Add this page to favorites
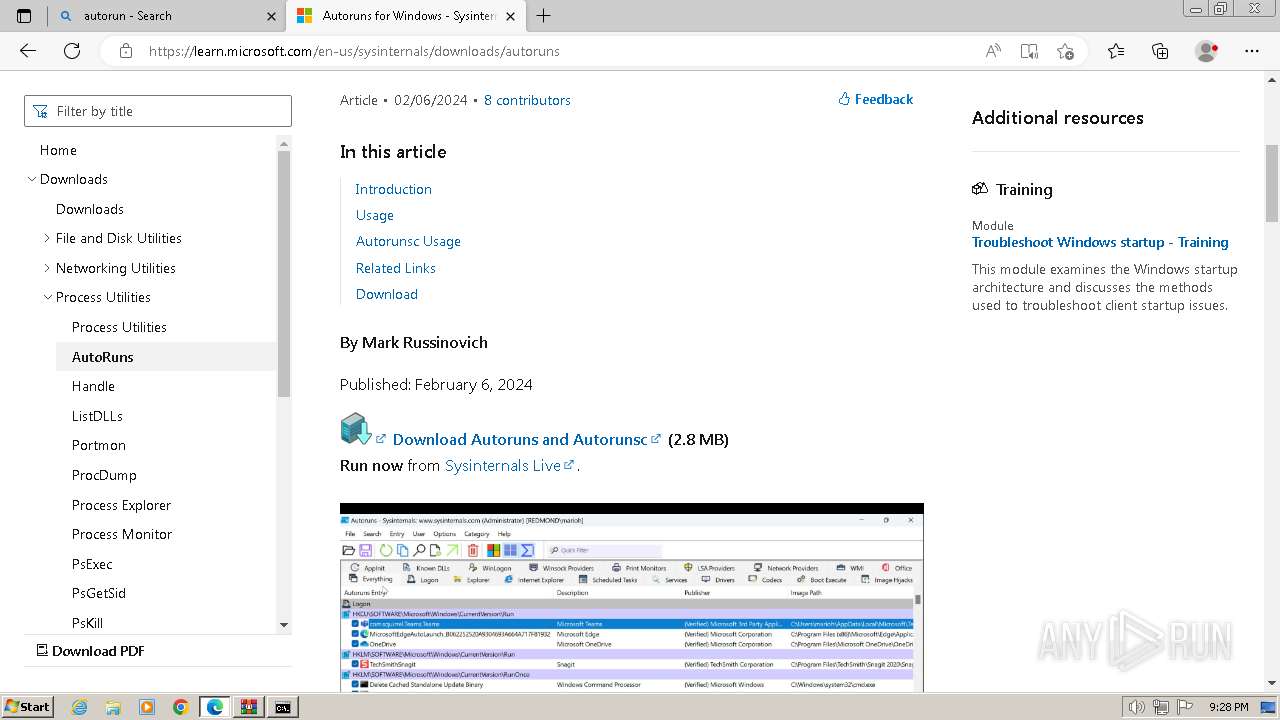The image size is (1280, 720). [x=1065, y=51]
